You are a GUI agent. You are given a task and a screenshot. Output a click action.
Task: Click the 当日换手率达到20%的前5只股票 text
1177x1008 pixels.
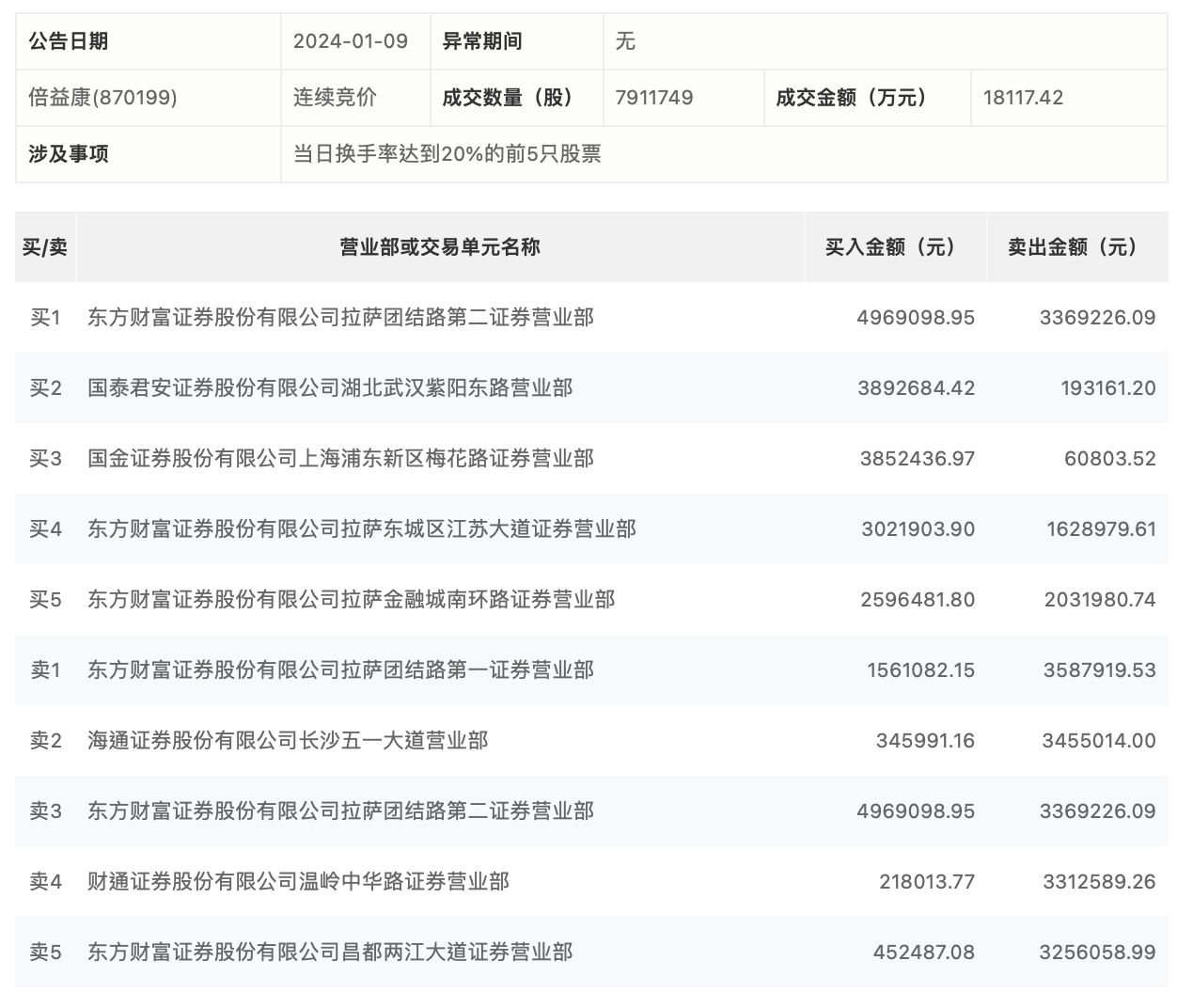click(447, 154)
